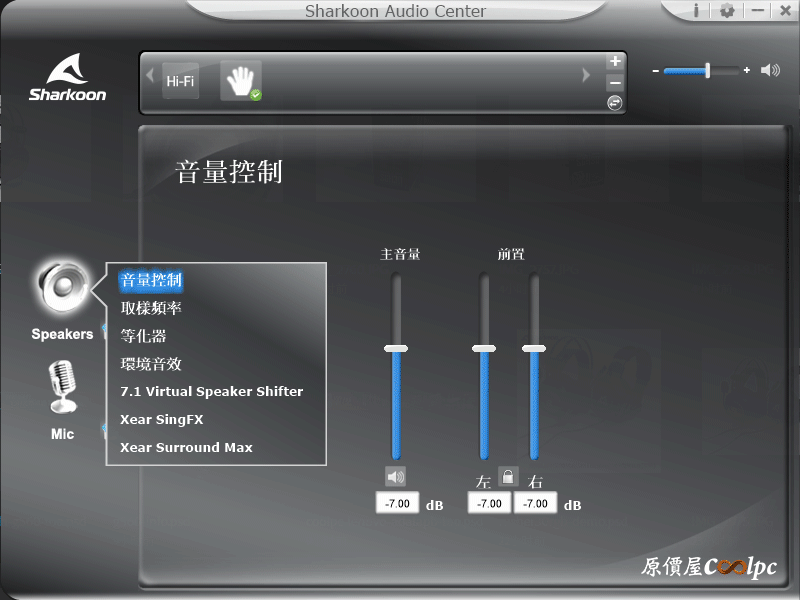Screen dimensions: 800x600
Task: Select the hand manual profile icon
Action: [x=241, y=81]
